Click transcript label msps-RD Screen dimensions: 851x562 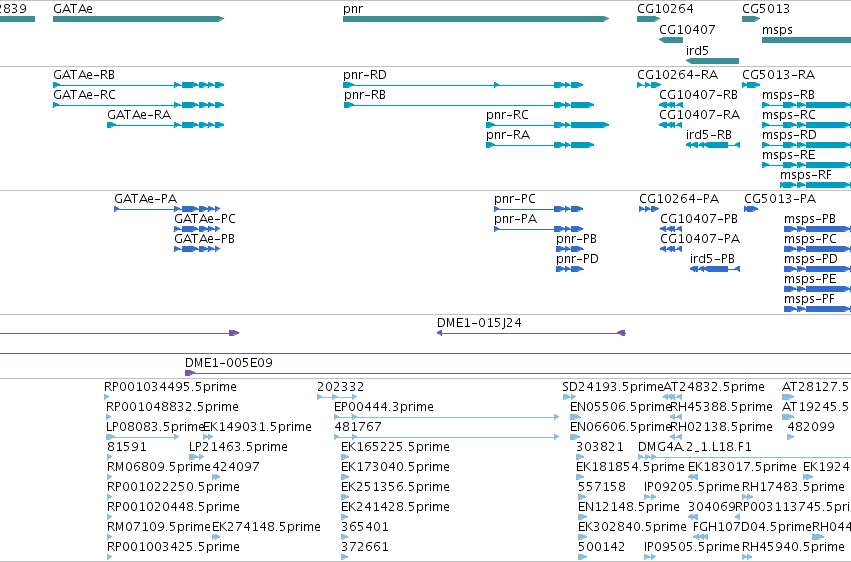click(x=789, y=135)
